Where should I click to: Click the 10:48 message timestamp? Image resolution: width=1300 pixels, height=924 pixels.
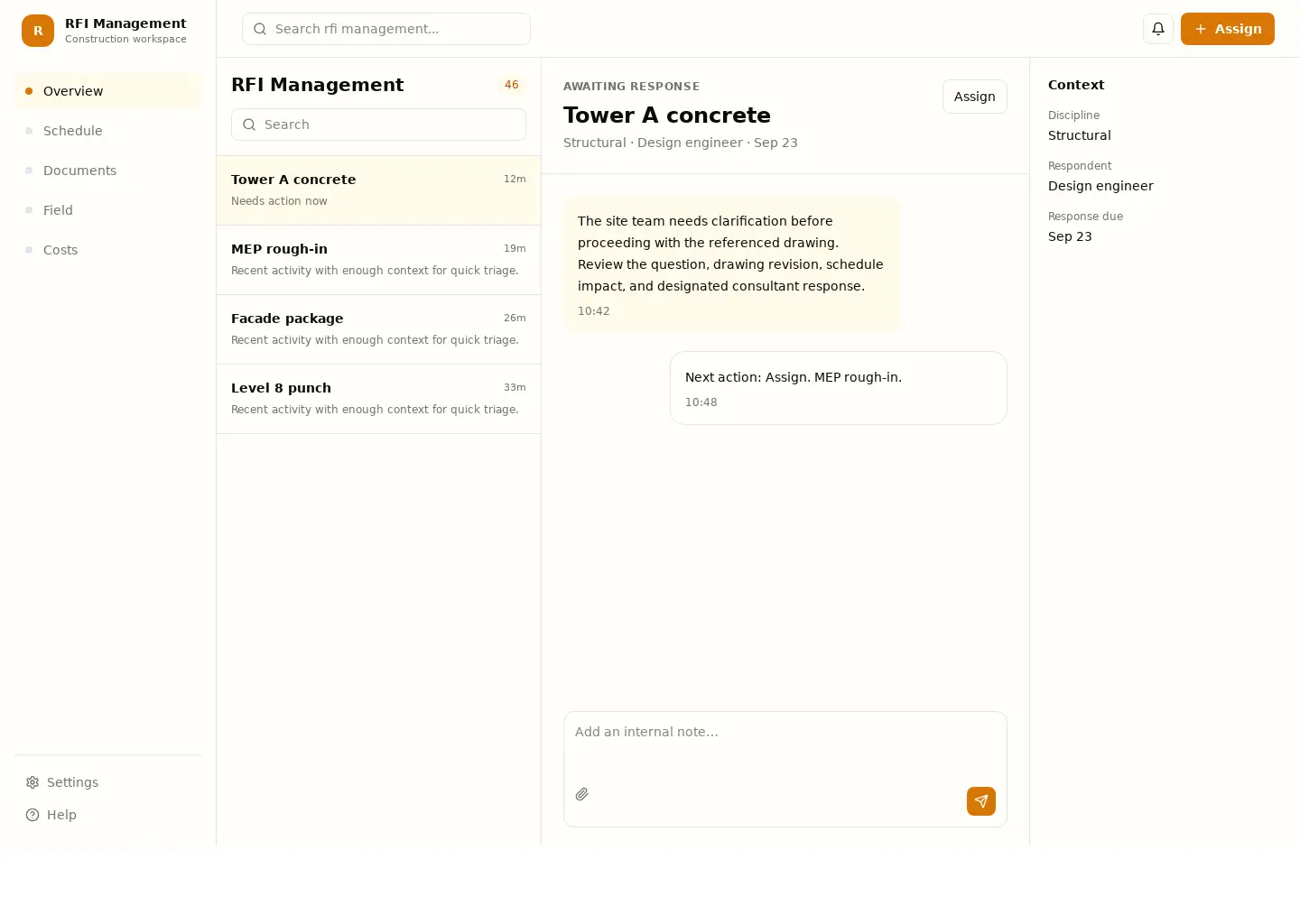click(701, 402)
